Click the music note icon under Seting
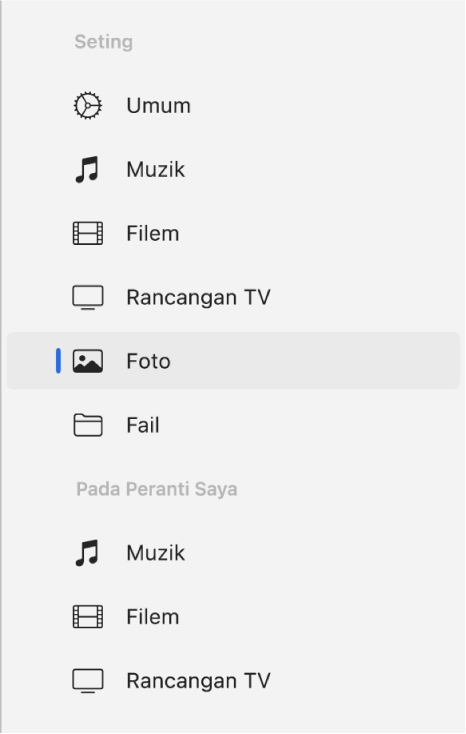This screenshot has height=734, width=466. pyautogui.click(x=87, y=169)
